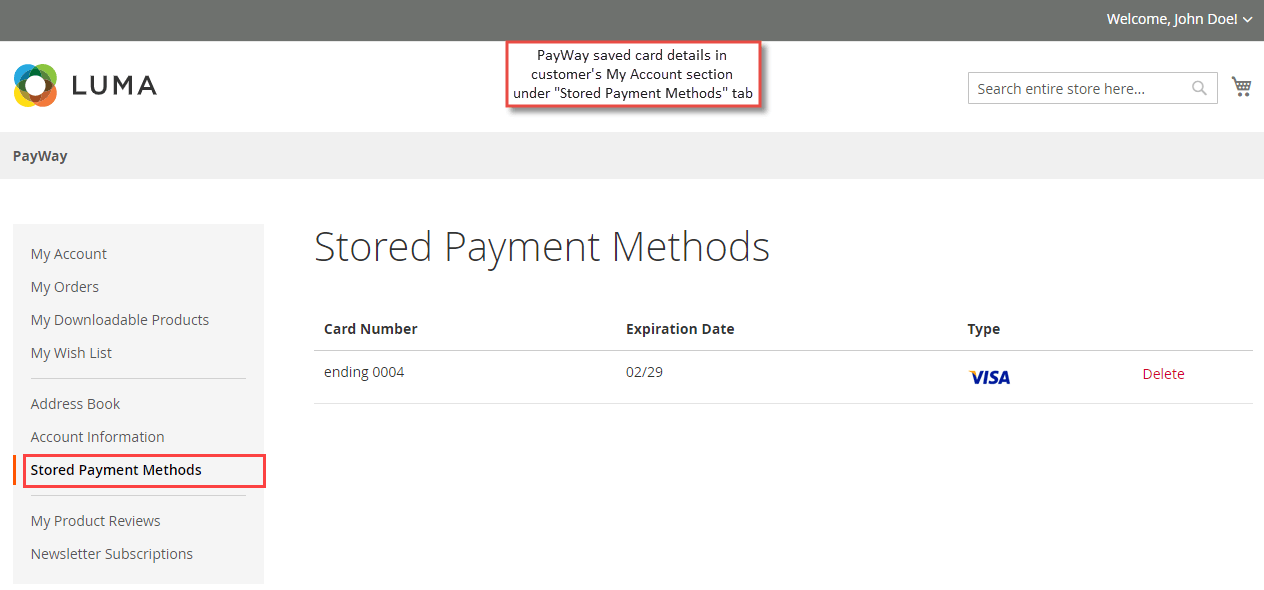Switch to Account Information section
The width and height of the screenshot is (1264, 590).
(97, 436)
